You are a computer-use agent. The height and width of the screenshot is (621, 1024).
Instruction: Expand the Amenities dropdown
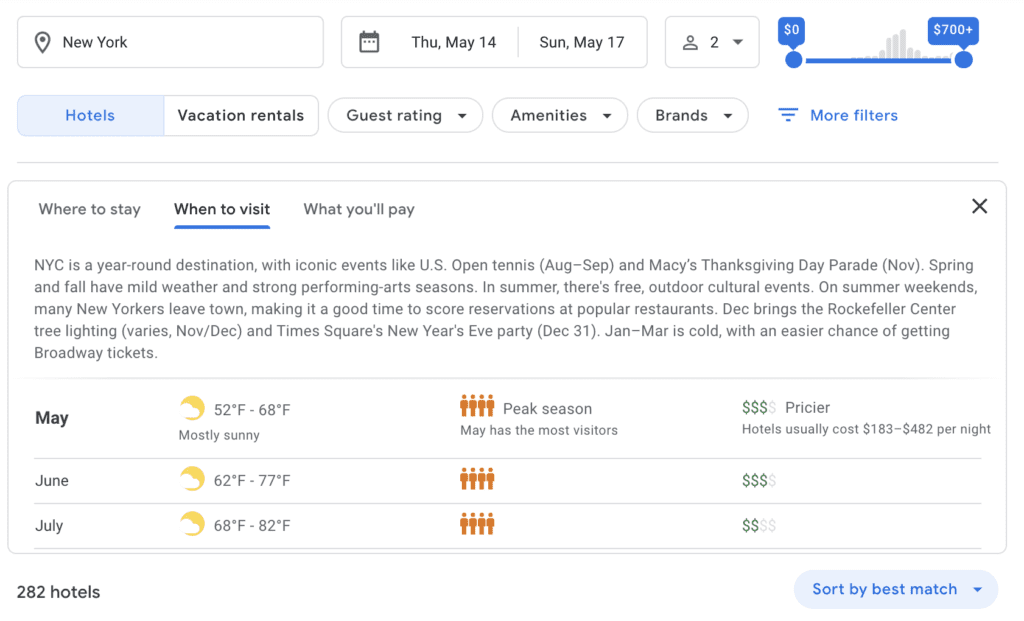(x=560, y=115)
